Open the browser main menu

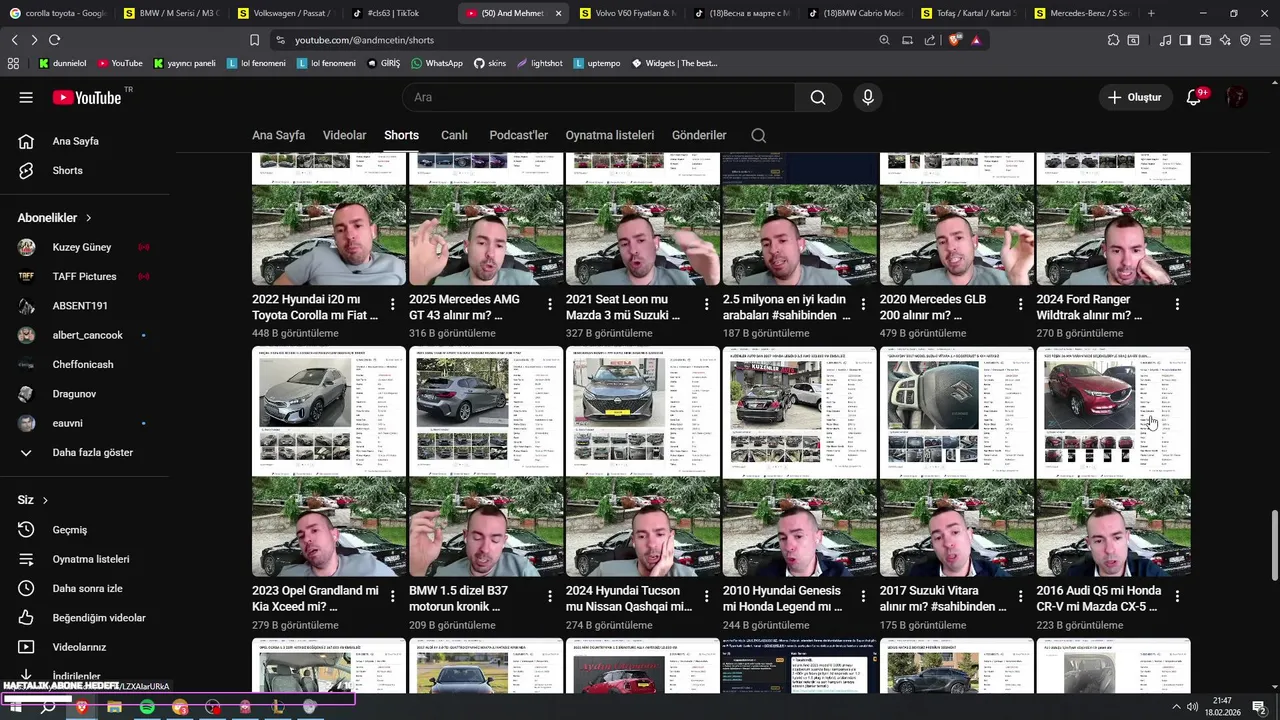pyautogui.click(x=1265, y=40)
